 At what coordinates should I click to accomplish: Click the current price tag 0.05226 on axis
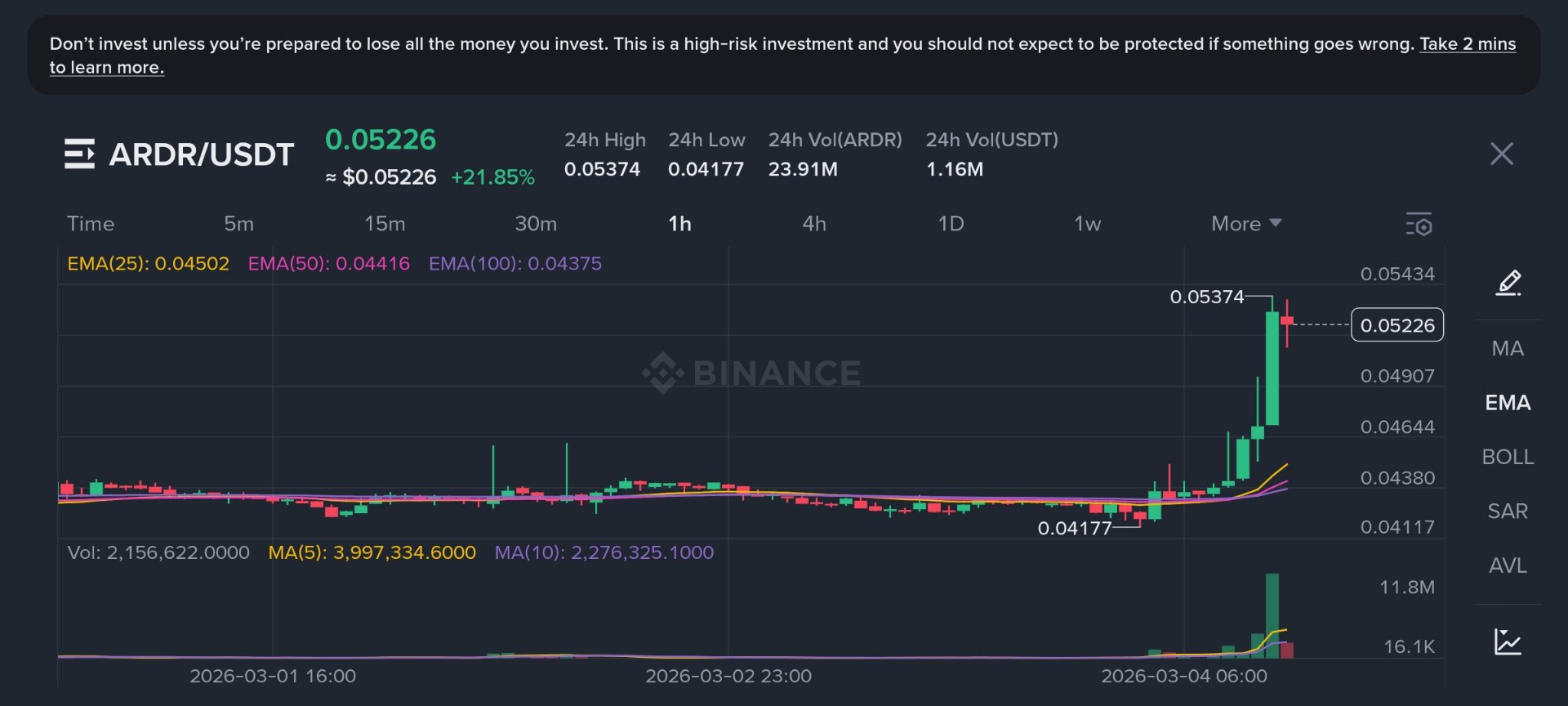1397,325
